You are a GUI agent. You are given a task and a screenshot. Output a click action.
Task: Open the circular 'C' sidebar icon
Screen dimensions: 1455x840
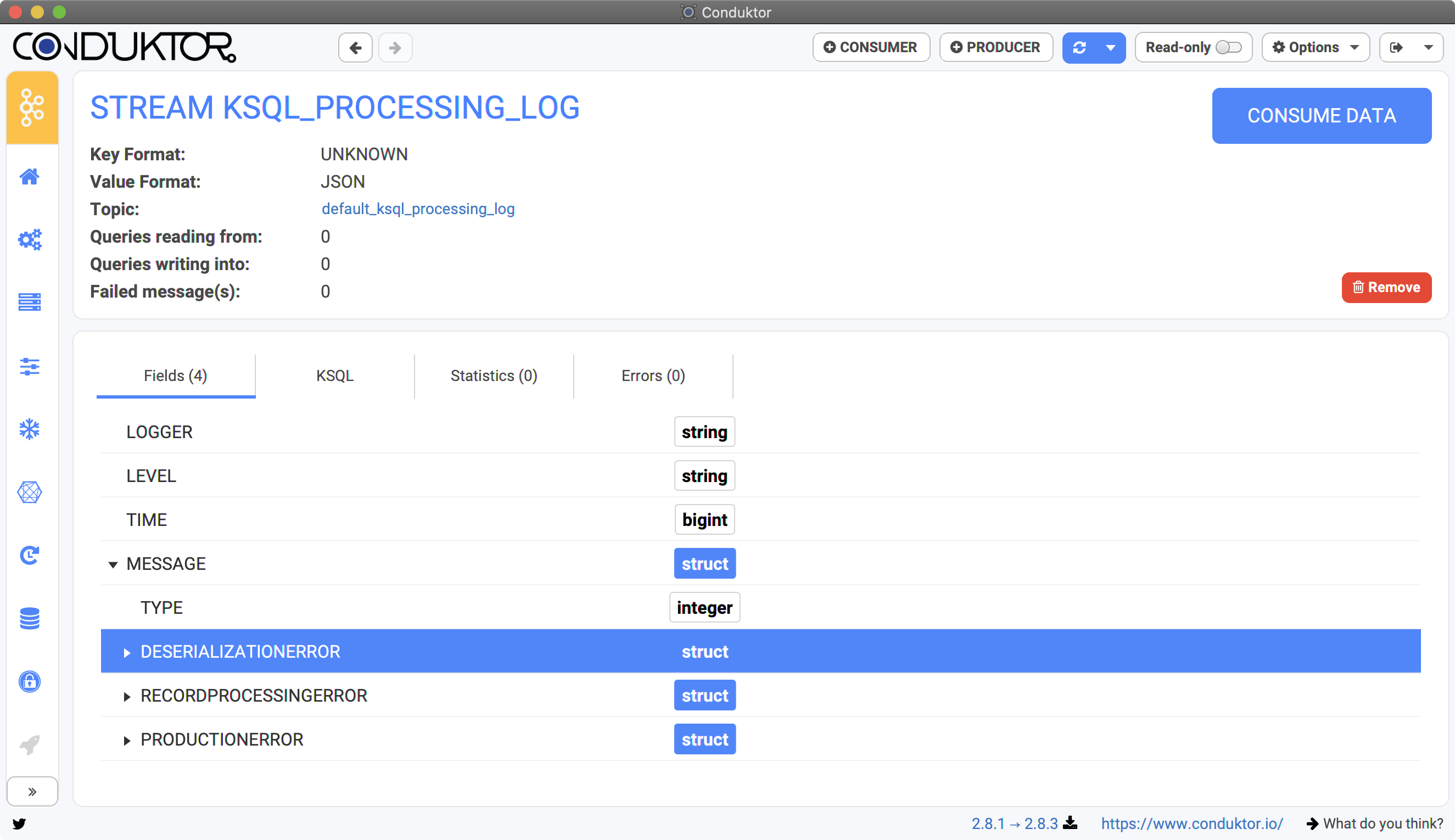point(30,555)
